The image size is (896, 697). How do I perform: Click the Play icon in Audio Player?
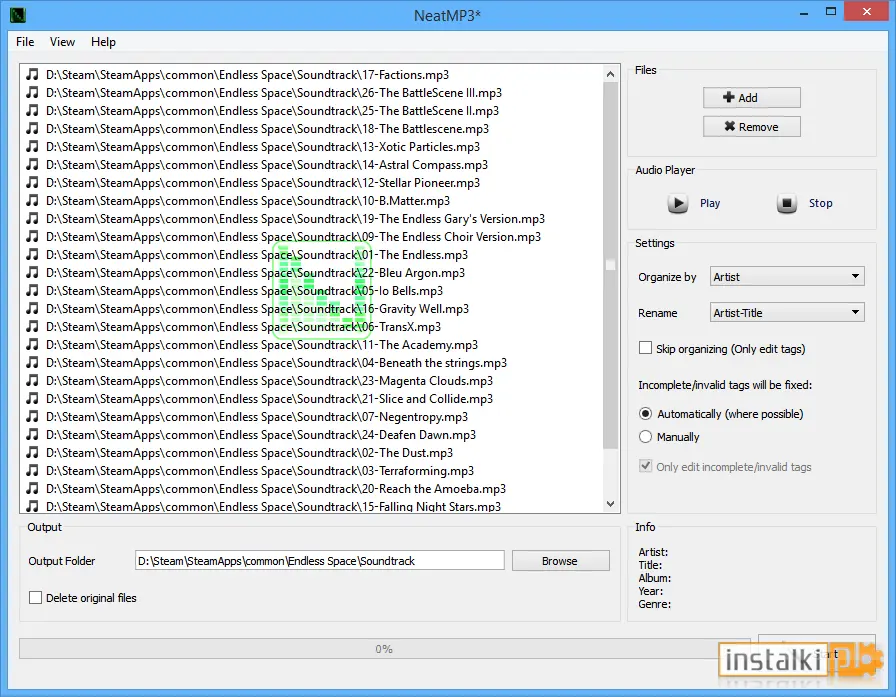pyautogui.click(x=678, y=203)
